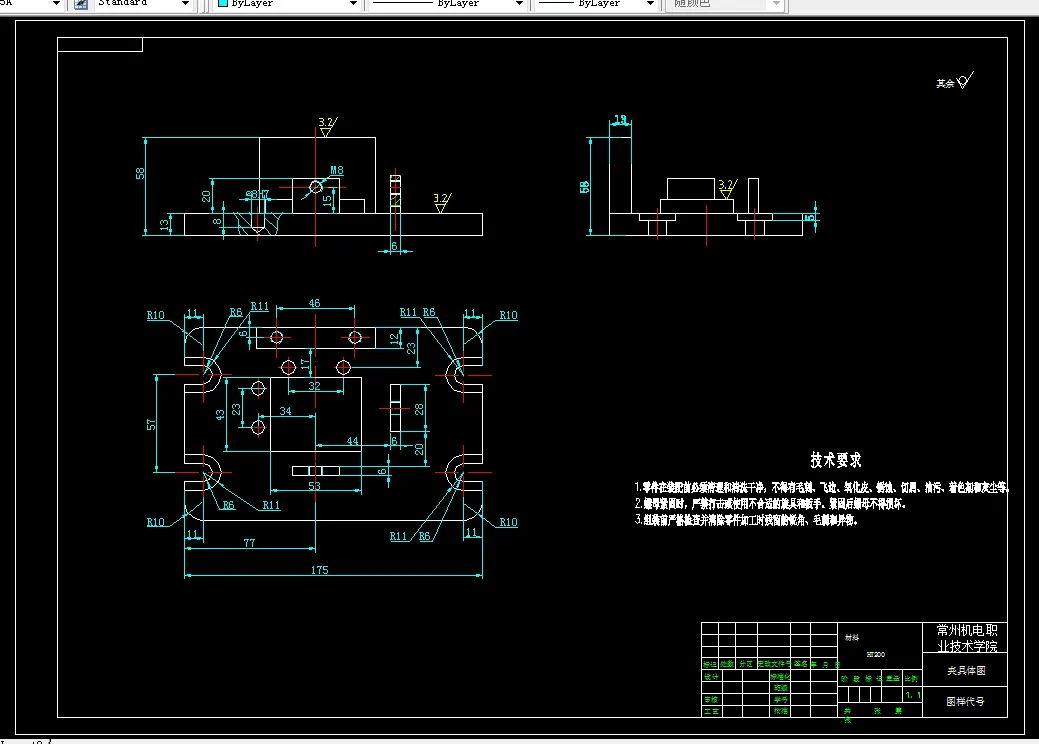Select the 34 dimension text
1039x744 pixels.
click(285, 411)
